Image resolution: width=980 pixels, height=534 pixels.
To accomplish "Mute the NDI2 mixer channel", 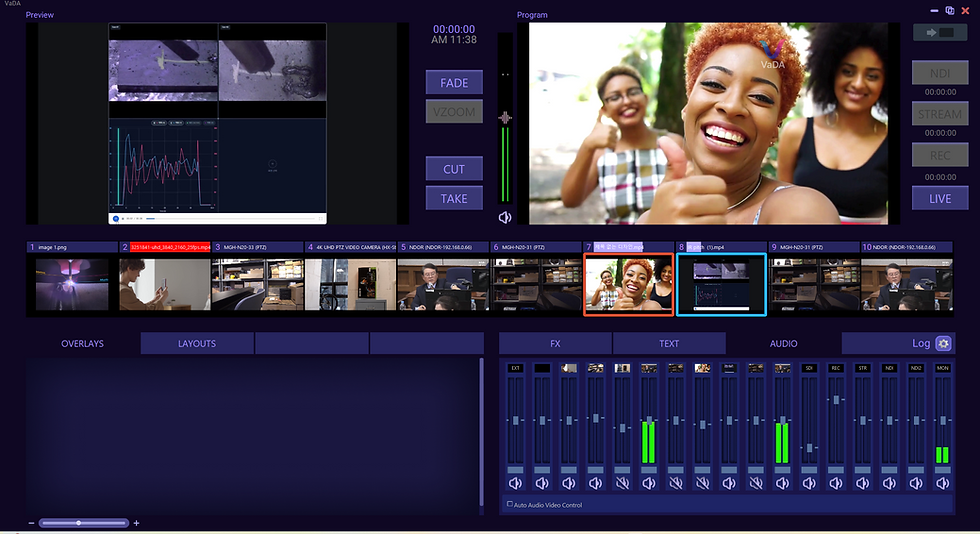I will 916,483.
